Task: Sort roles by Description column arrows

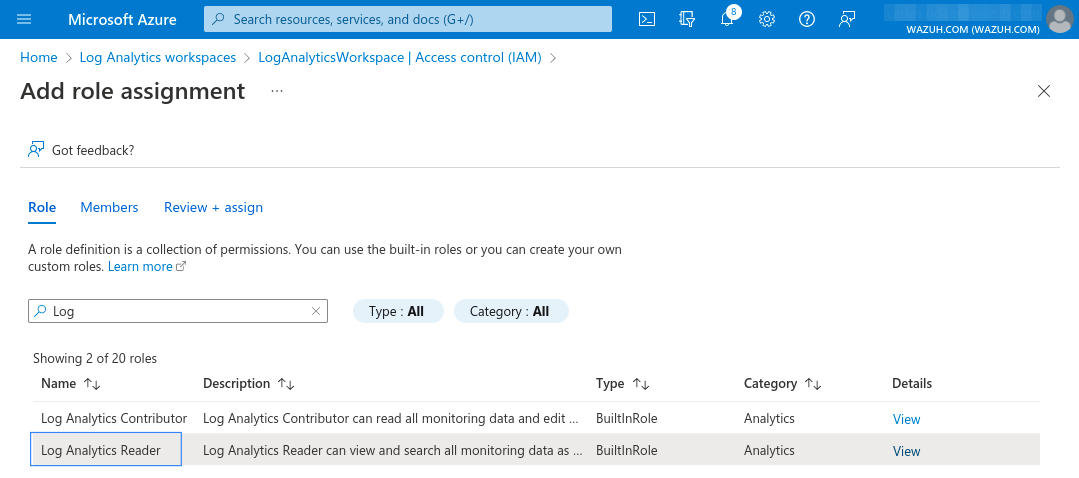Action: click(286, 384)
